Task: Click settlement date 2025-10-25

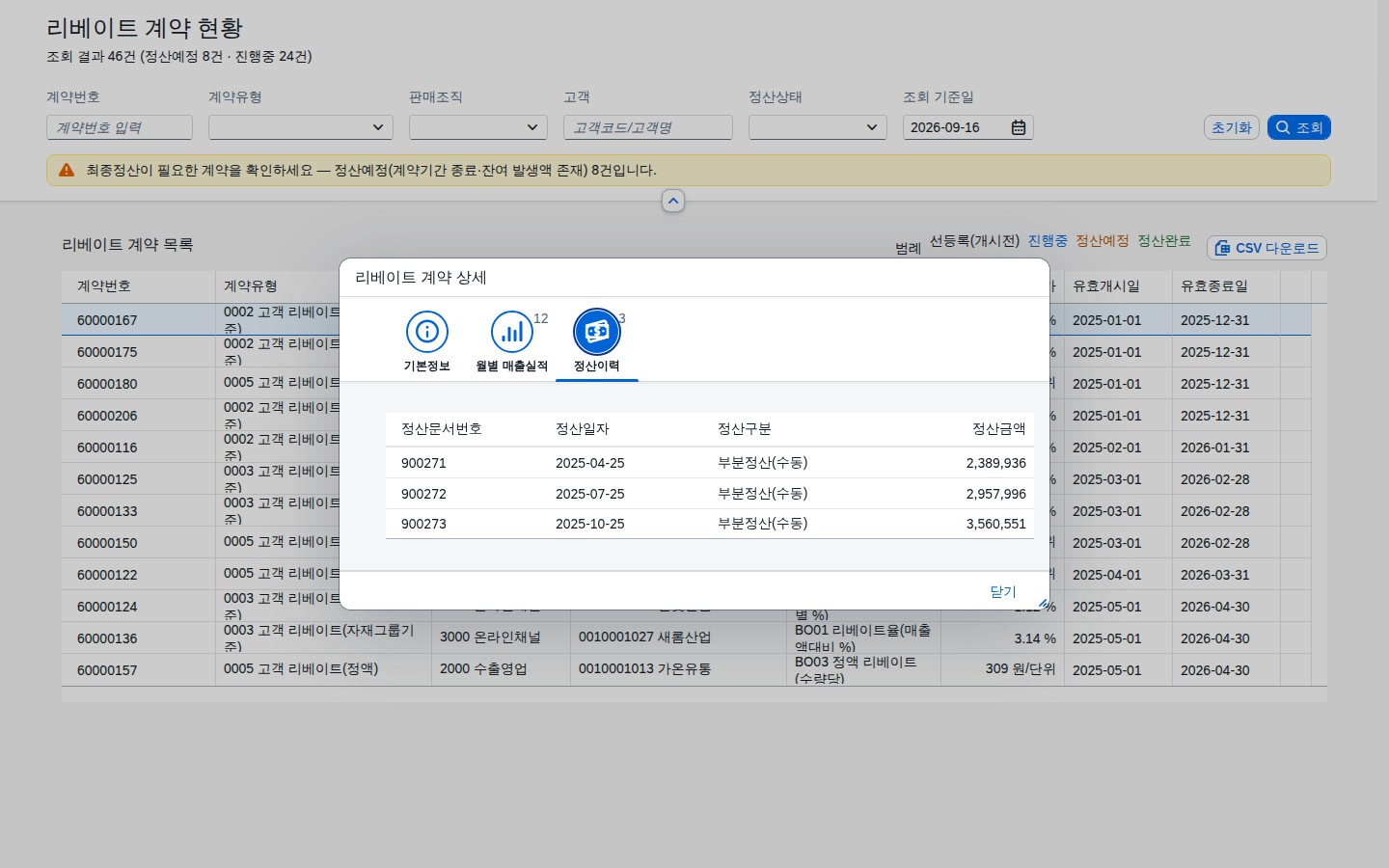Action: point(590,524)
